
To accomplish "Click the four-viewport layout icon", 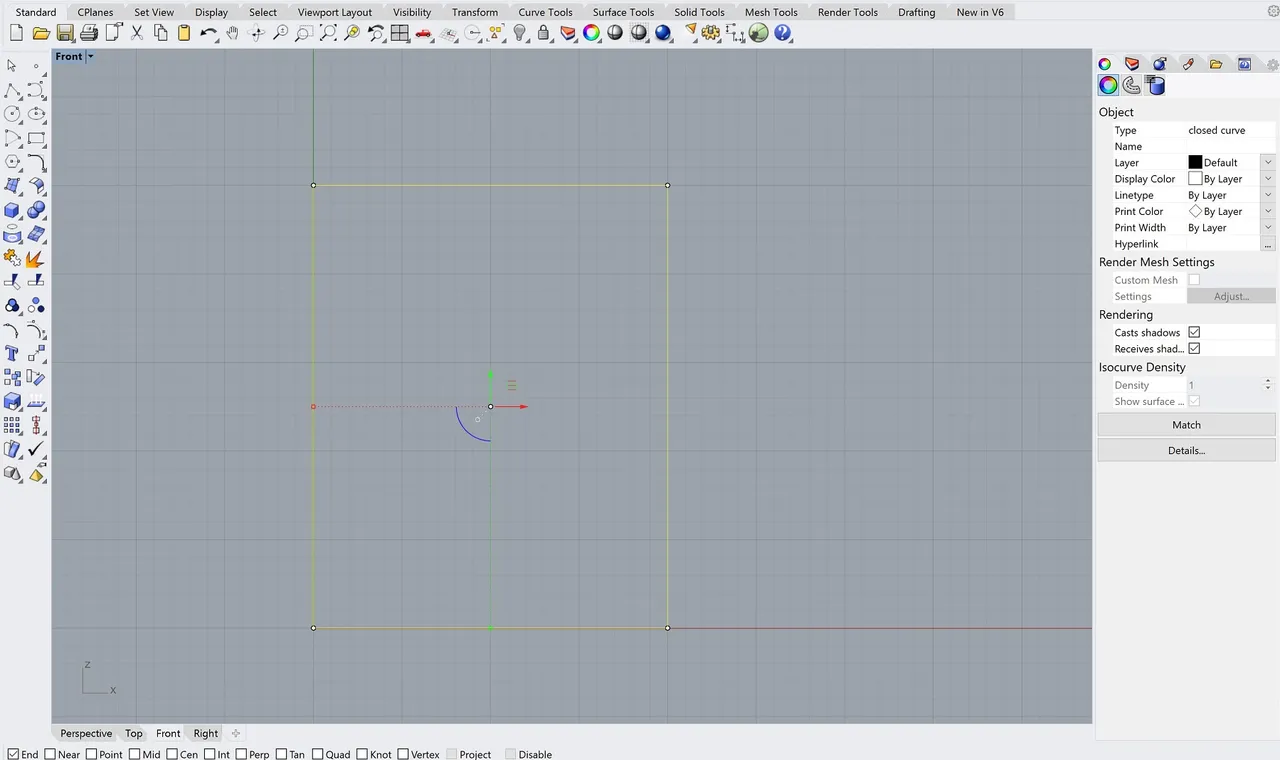I will [400, 33].
